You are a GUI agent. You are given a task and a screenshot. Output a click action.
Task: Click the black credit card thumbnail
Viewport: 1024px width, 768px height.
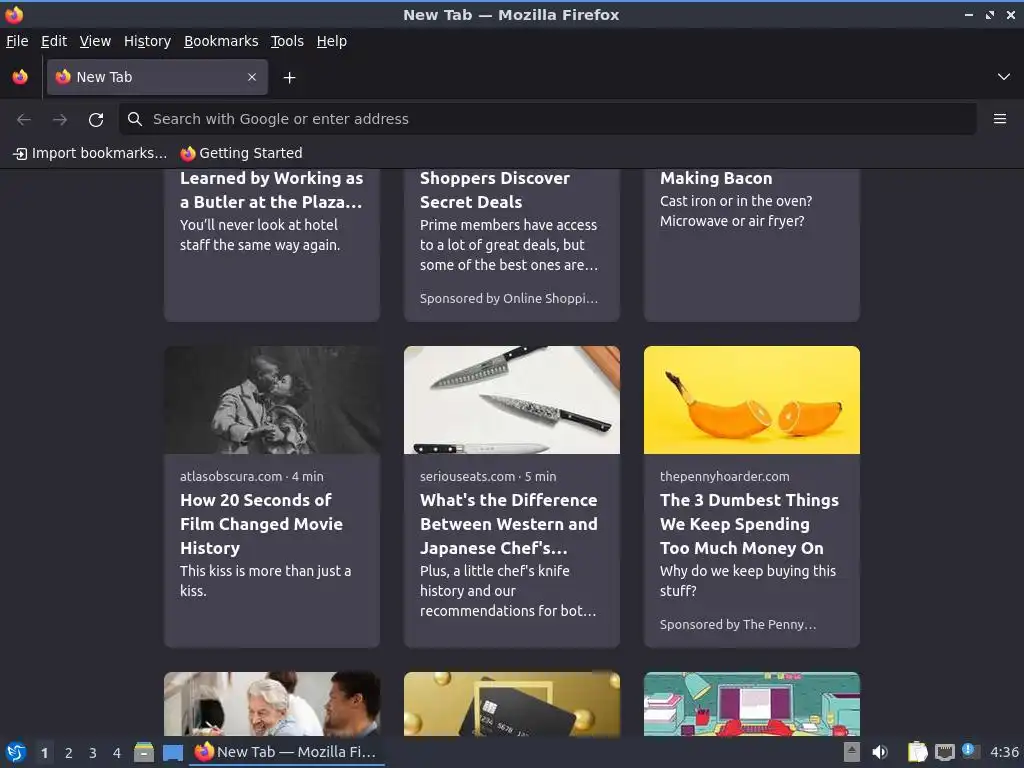(x=511, y=704)
